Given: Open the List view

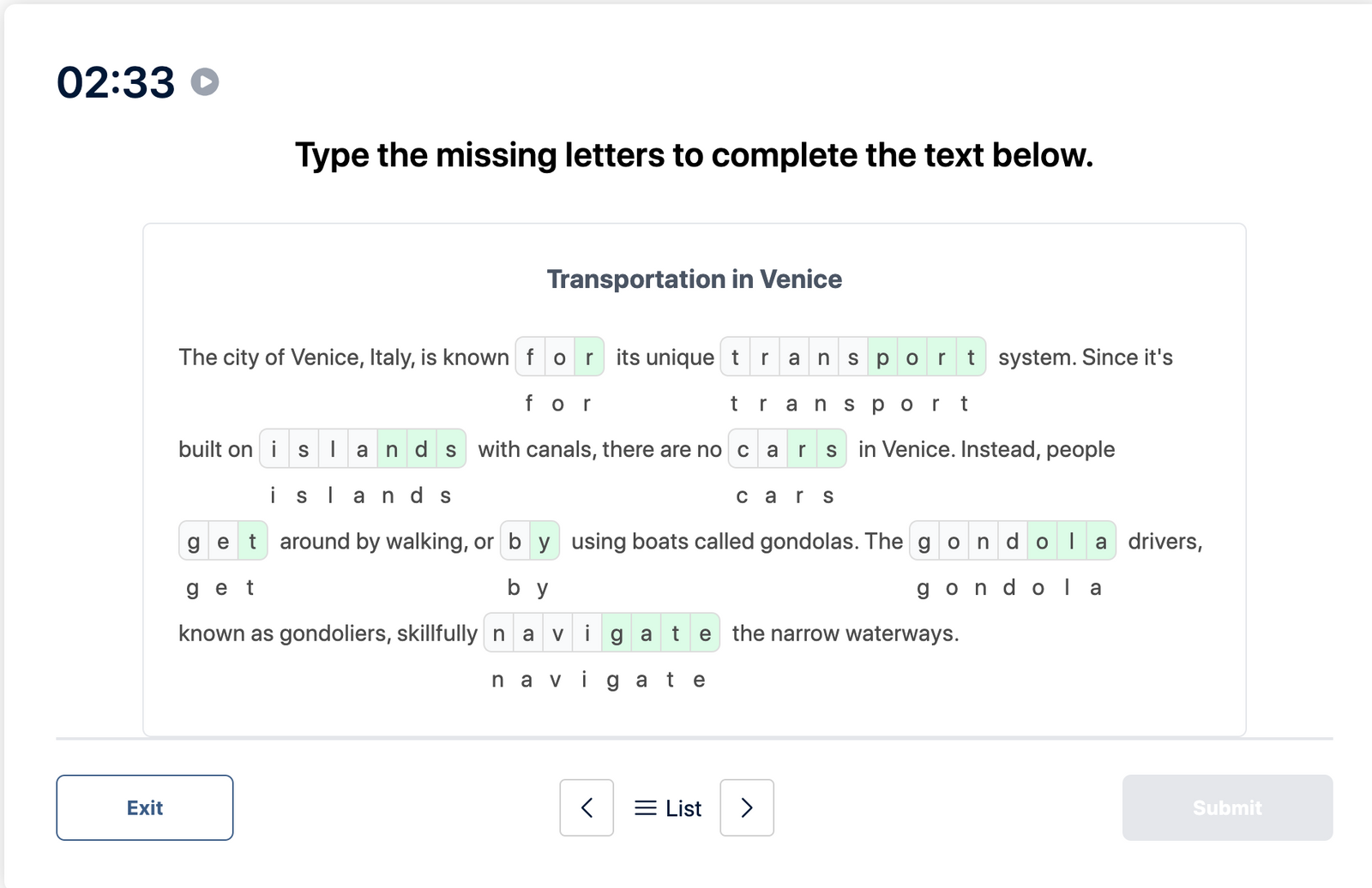Looking at the screenshot, I should [x=668, y=807].
